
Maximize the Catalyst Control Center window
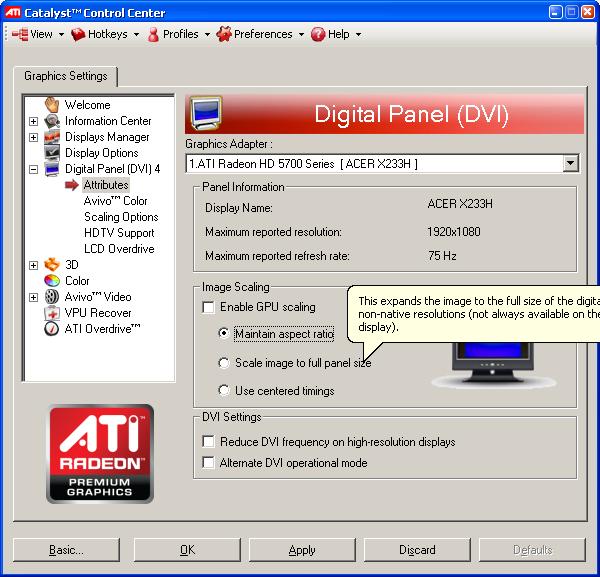pos(571,12)
